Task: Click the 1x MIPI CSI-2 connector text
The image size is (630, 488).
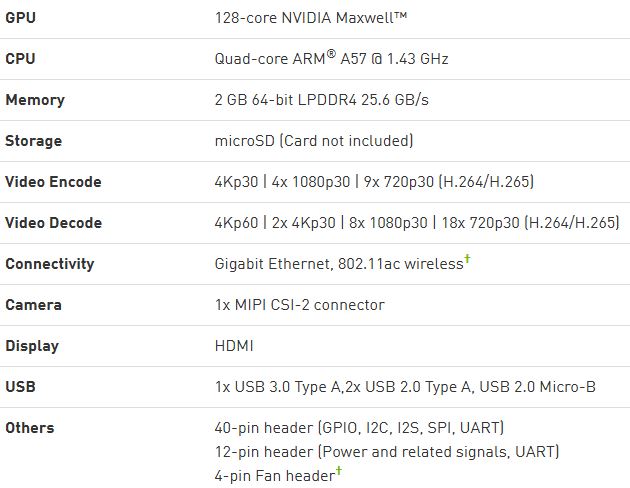Action: [300, 304]
